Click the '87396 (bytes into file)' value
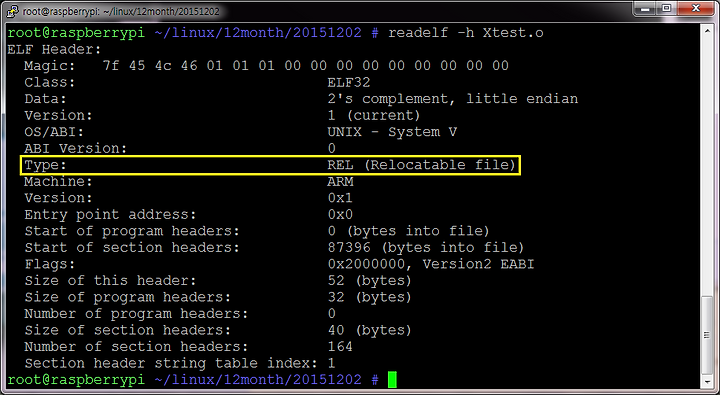 (x=426, y=248)
